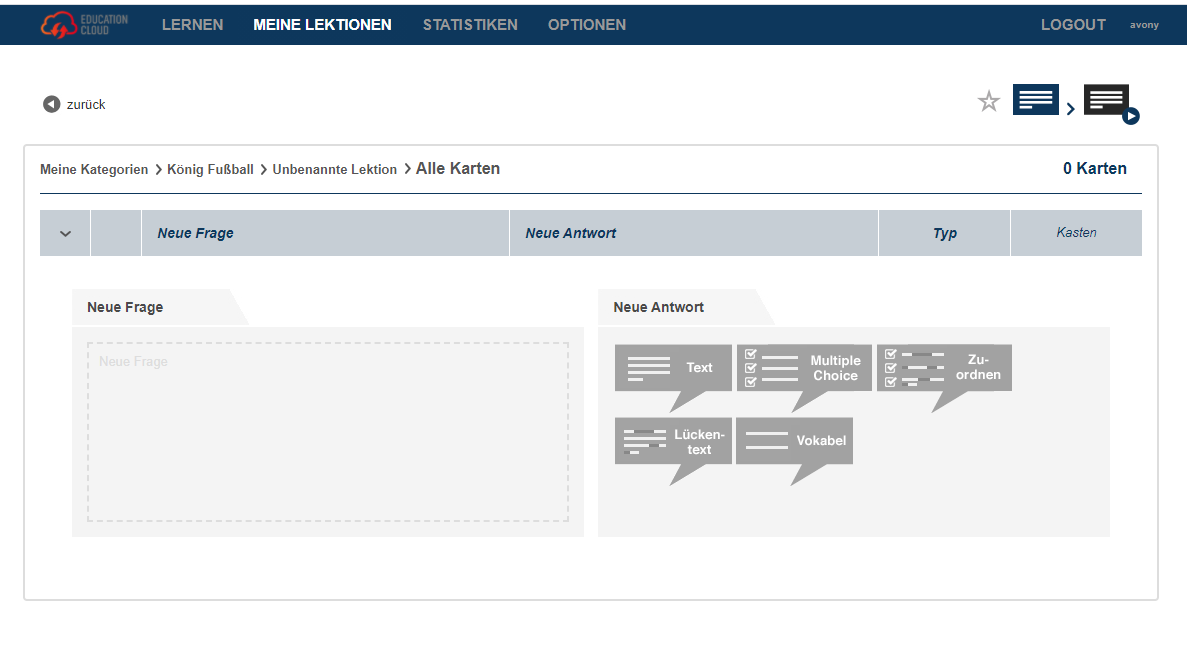Choose the Multiple Choice answer type
This screenshot has width=1187, height=645.
(x=803, y=368)
